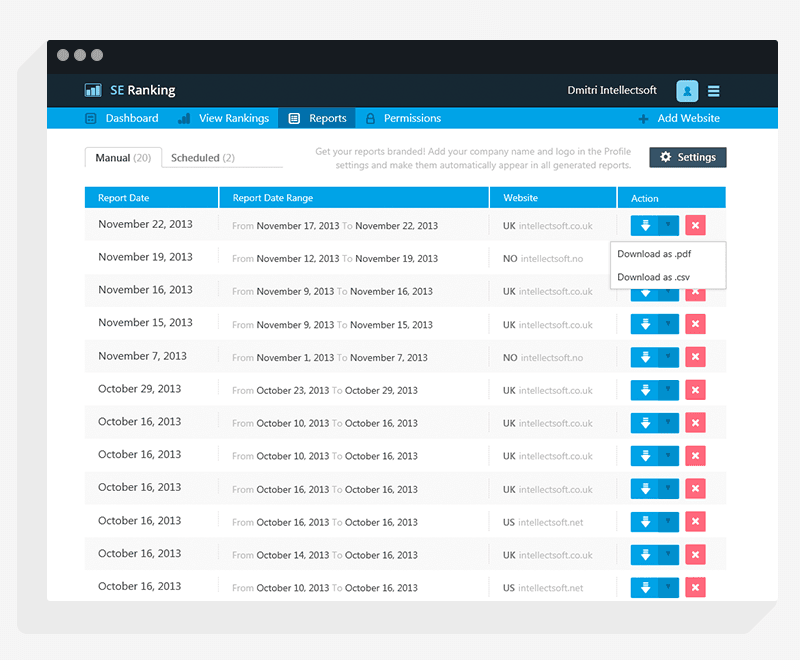Expand download options for November 22 report
This screenshot has height=660, width=800.
click(x=668, y=225)
